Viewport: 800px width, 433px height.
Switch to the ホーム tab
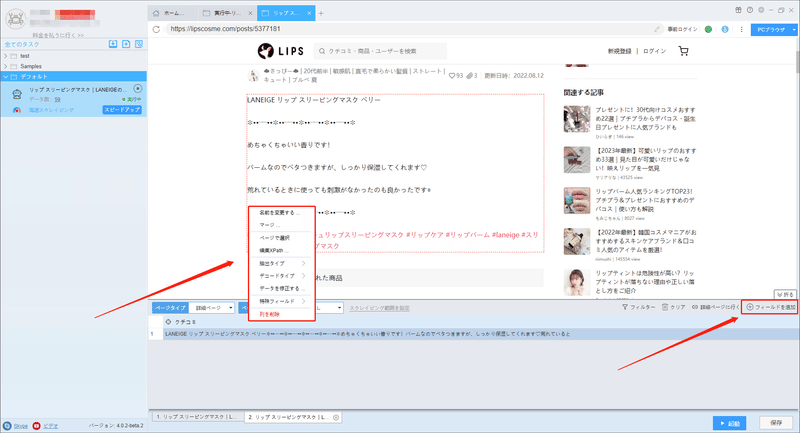coord(172,13)
